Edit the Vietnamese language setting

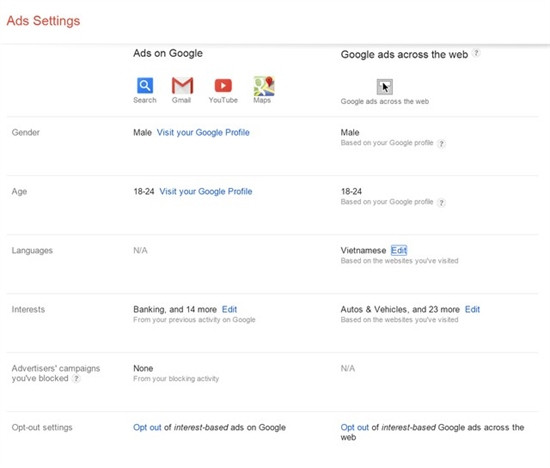click(x=399, y=250)
